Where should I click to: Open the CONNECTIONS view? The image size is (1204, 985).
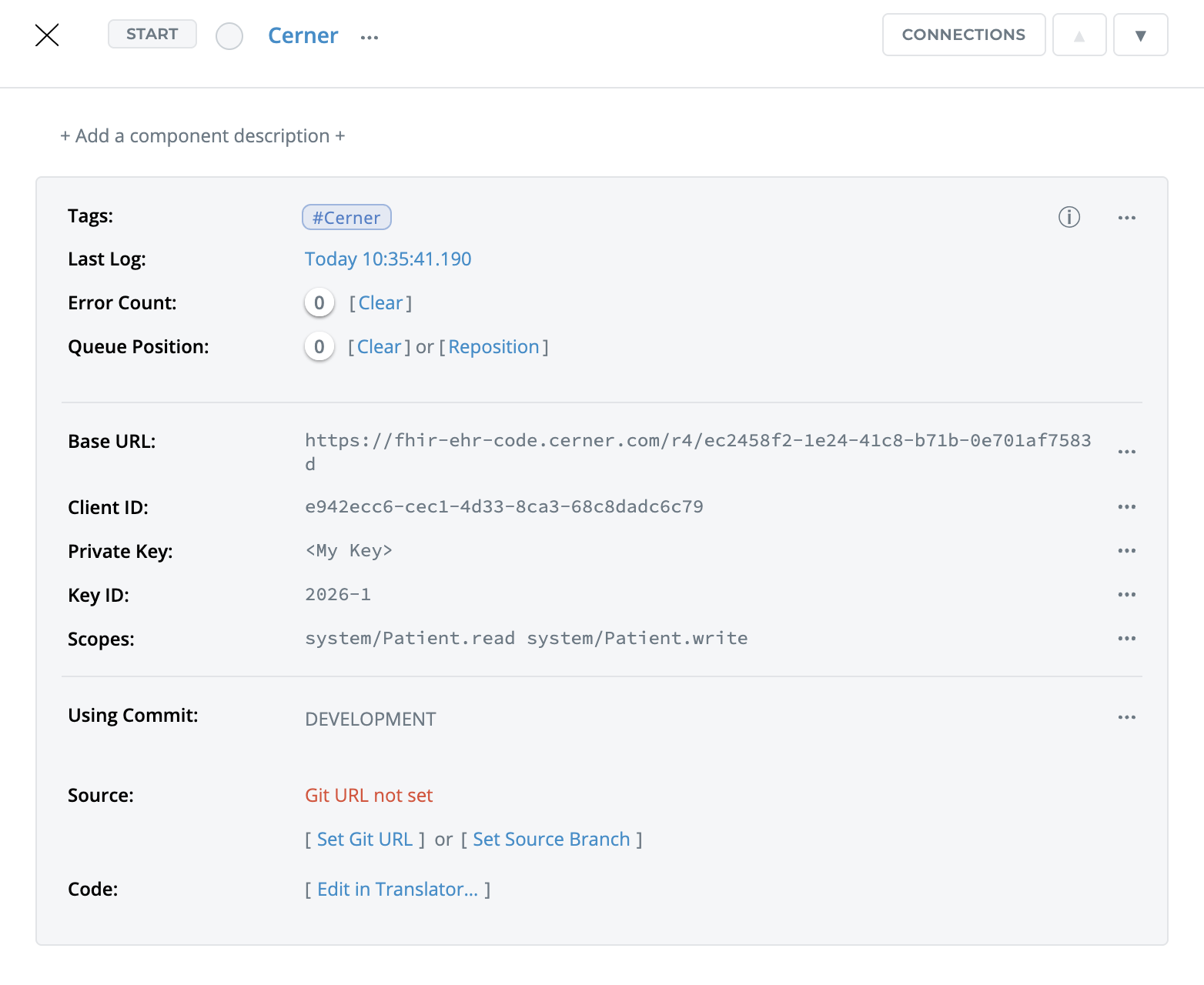coord(963,35)
